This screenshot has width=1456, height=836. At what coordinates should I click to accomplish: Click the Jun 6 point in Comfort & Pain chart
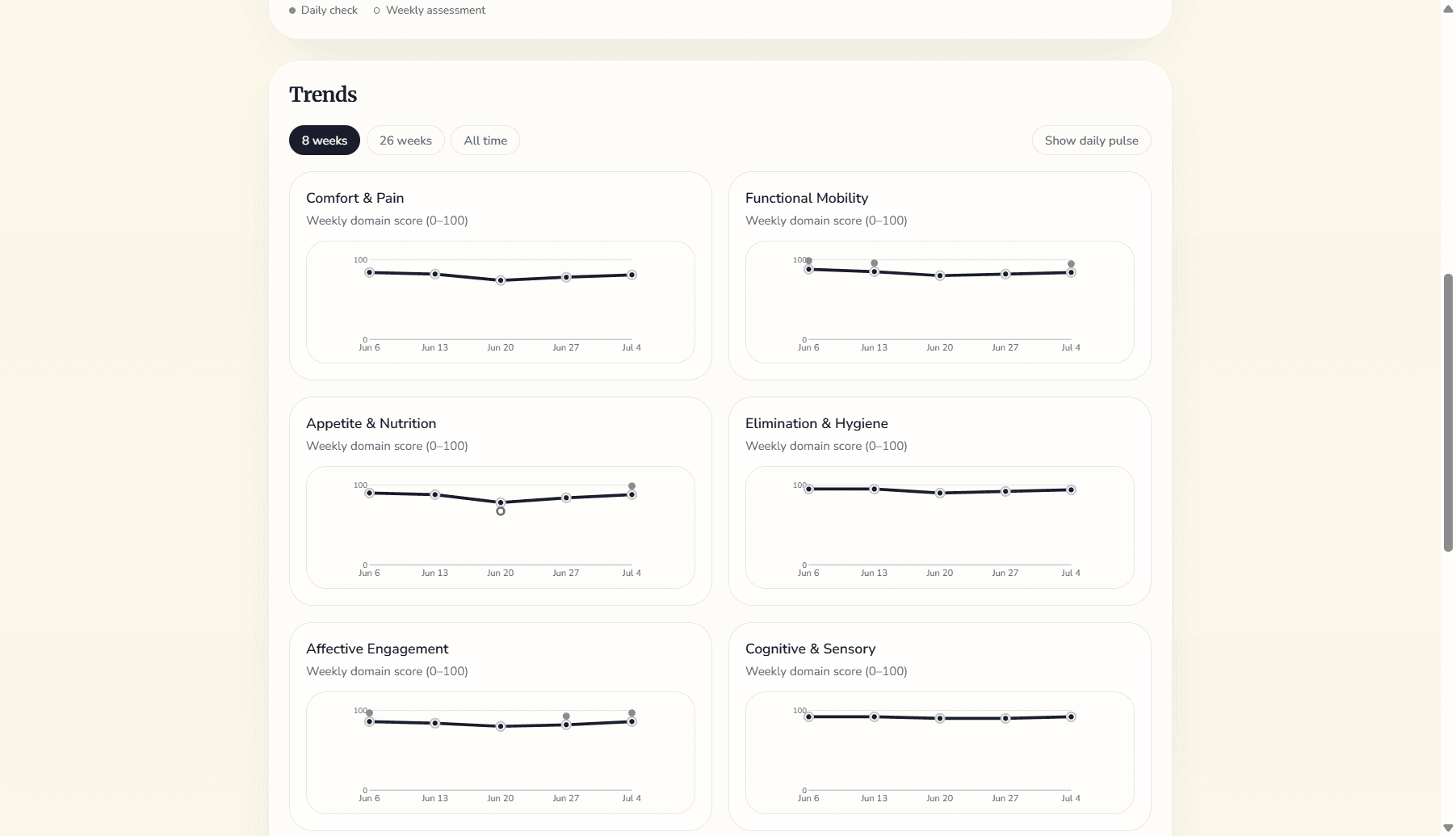369,272
